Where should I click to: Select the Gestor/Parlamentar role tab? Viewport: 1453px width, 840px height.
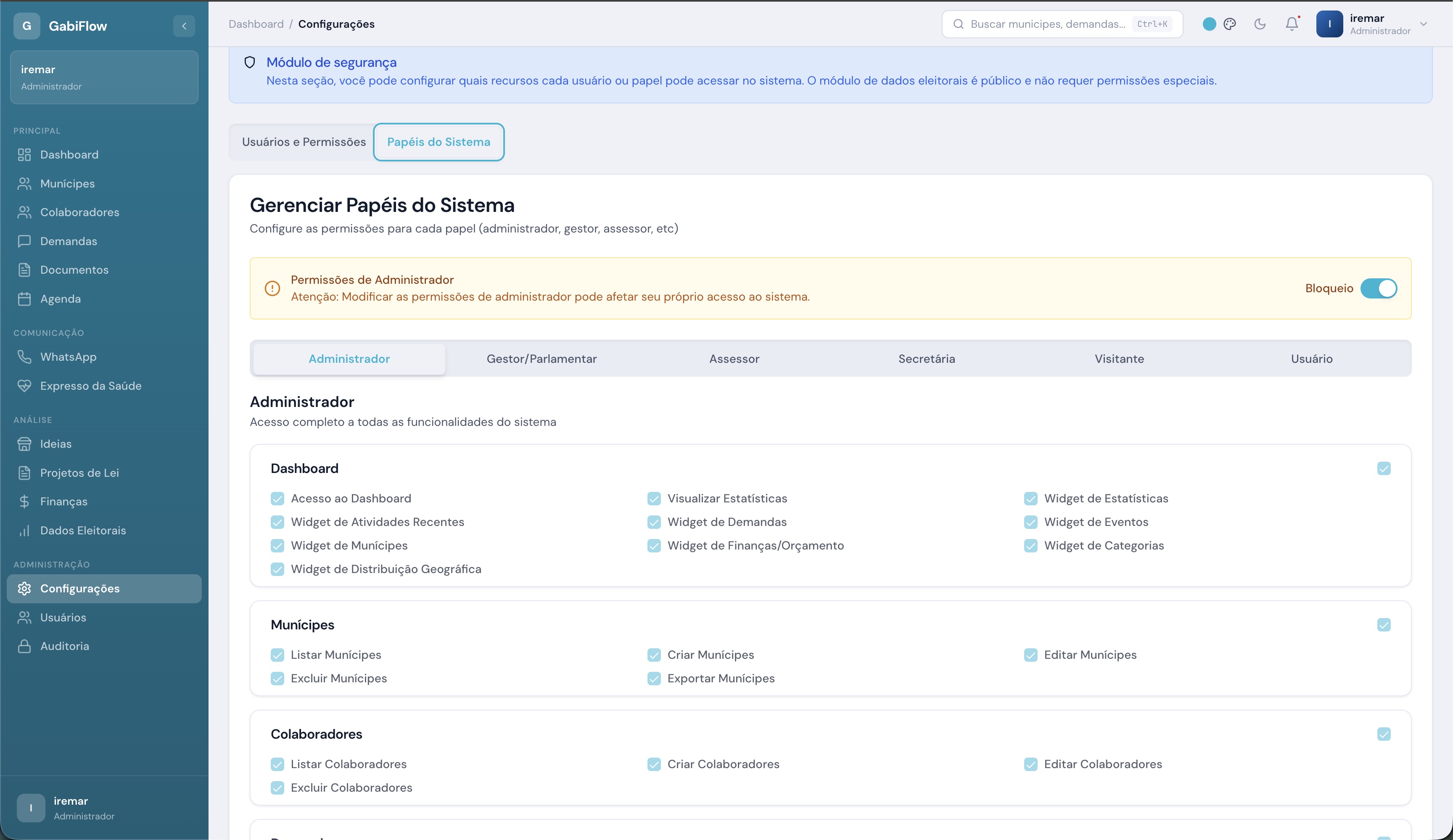point(542,359)
